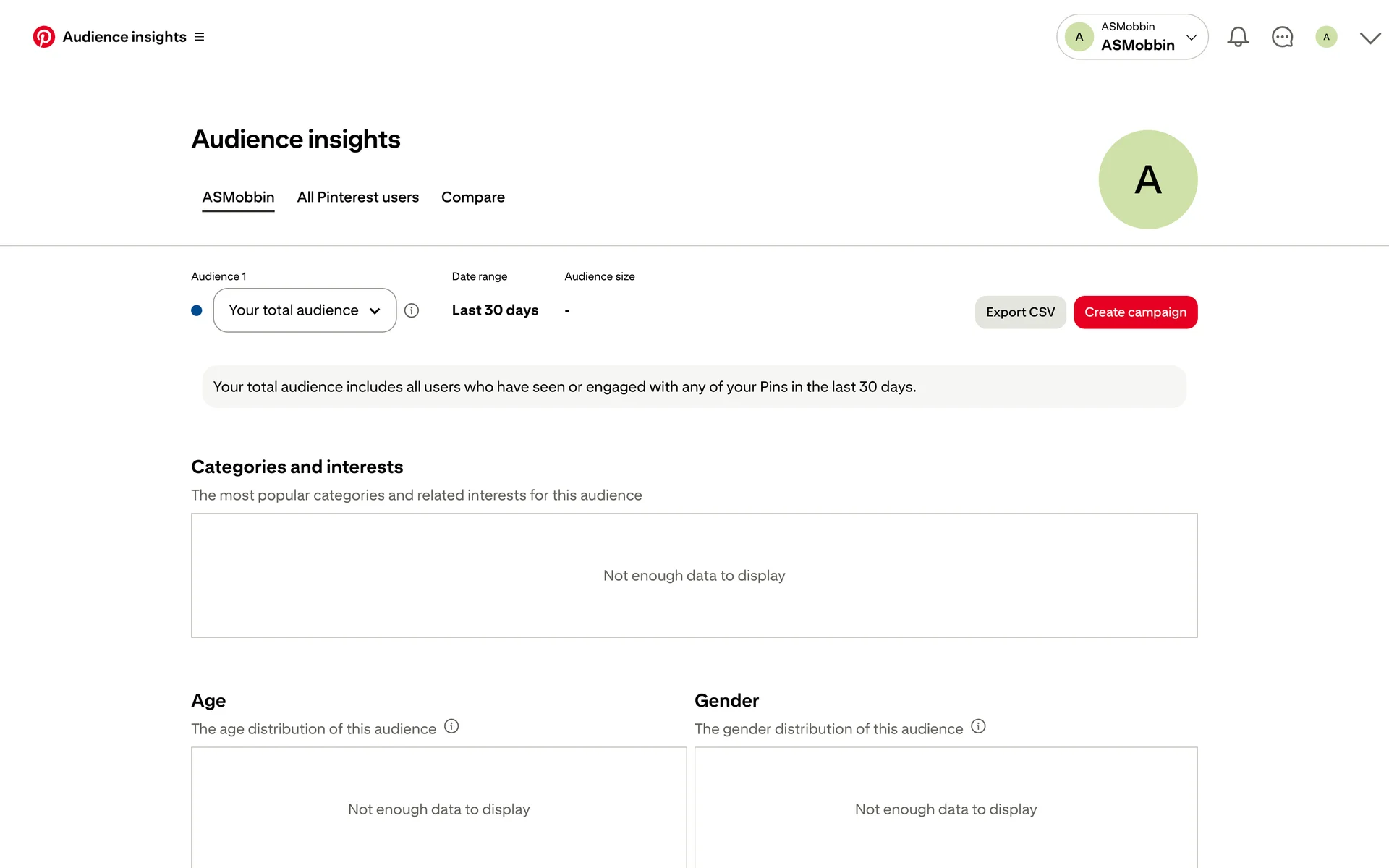The height and width of the screenshot is (868, 1389).
Task: Click the small profile avatar in header
Action: tap(1326, 37)
